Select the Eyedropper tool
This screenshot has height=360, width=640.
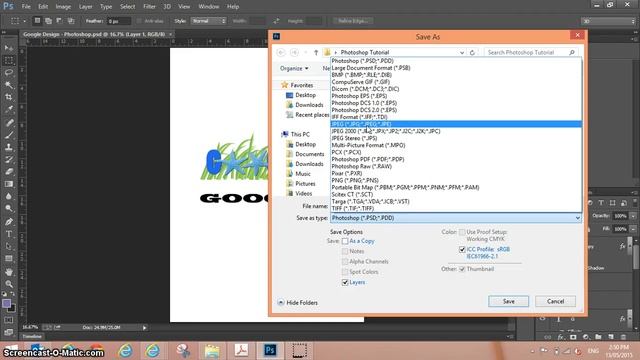(9, 109)
